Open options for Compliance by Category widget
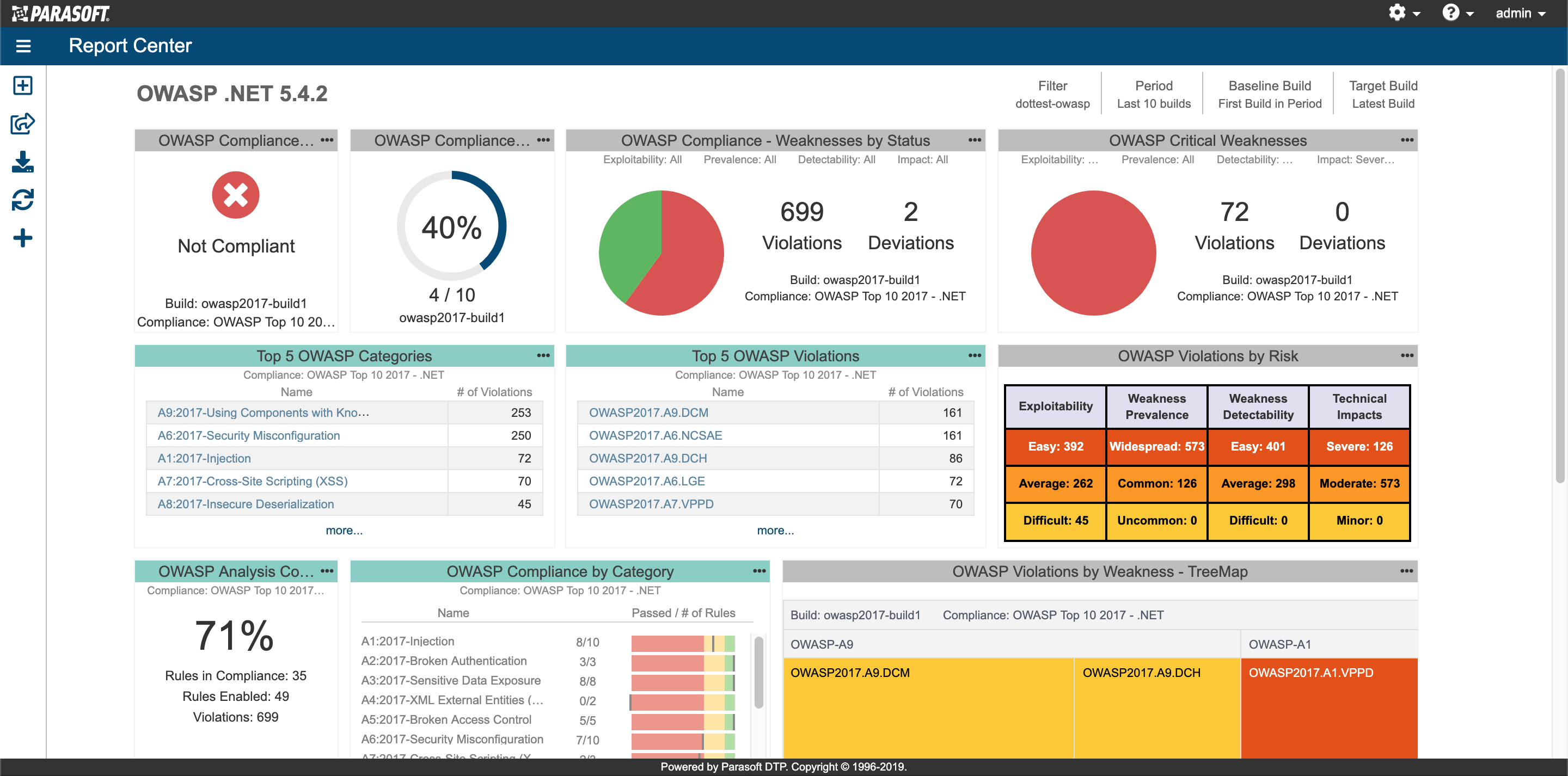Screen dimensions: 1568x776 coord(759,571)
